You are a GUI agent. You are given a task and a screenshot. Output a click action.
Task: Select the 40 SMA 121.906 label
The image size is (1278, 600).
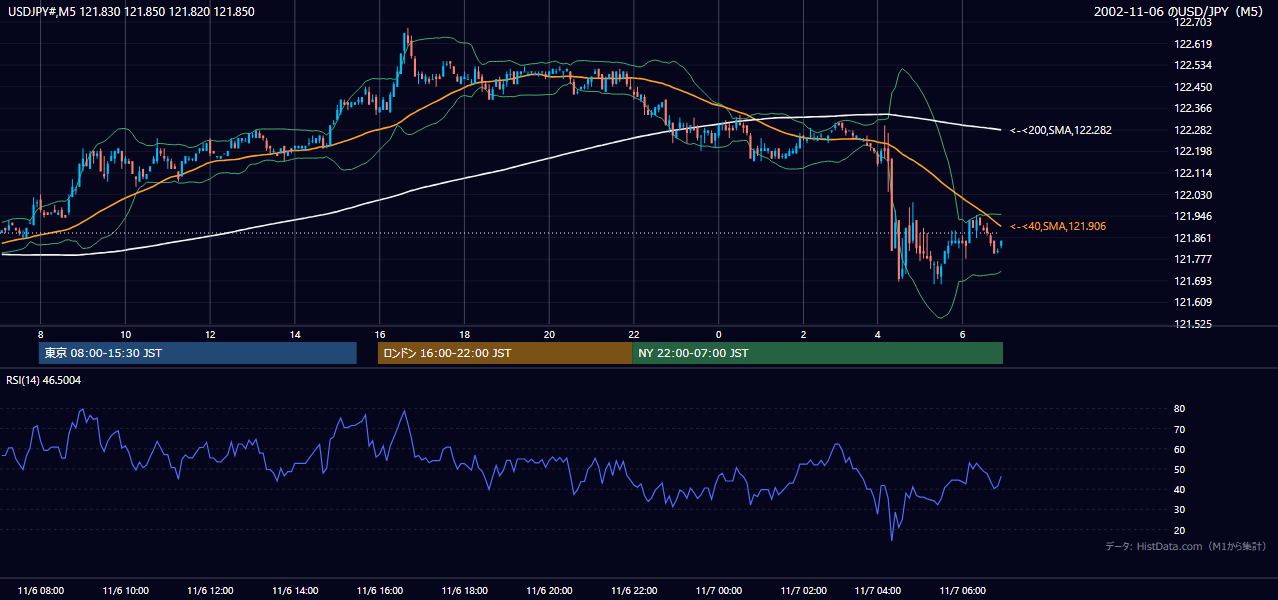tap(1058, 227)
